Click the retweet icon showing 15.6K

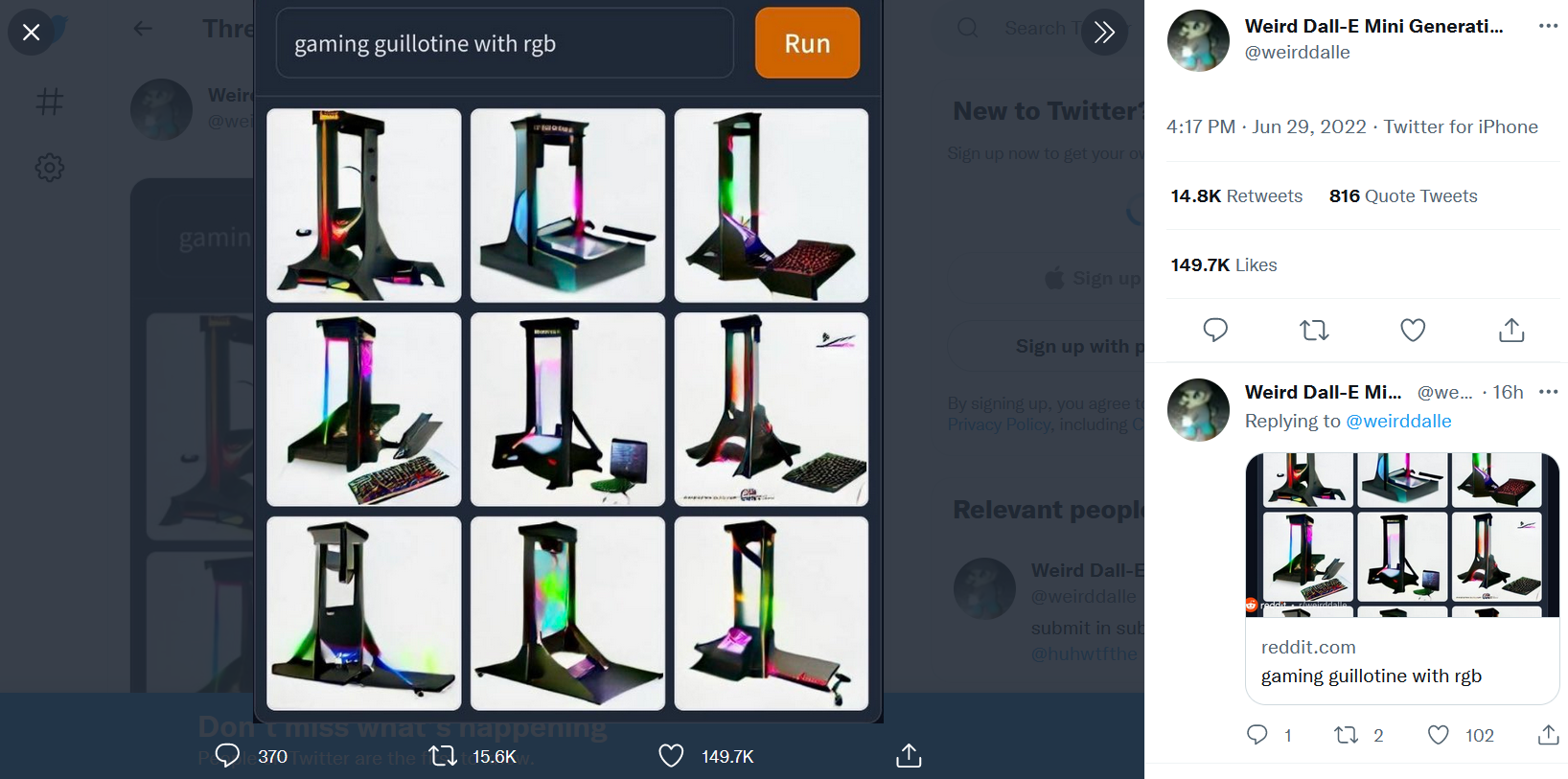[x=443, y=756]
